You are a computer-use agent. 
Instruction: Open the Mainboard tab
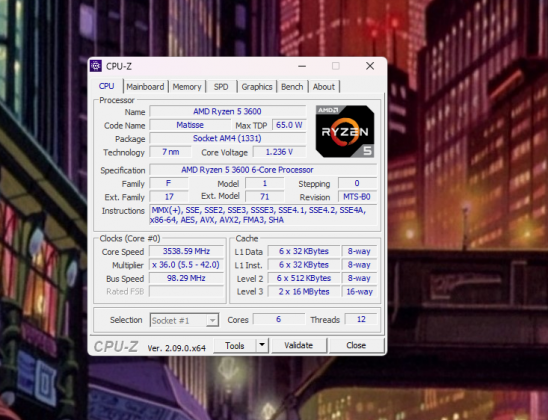145,87
